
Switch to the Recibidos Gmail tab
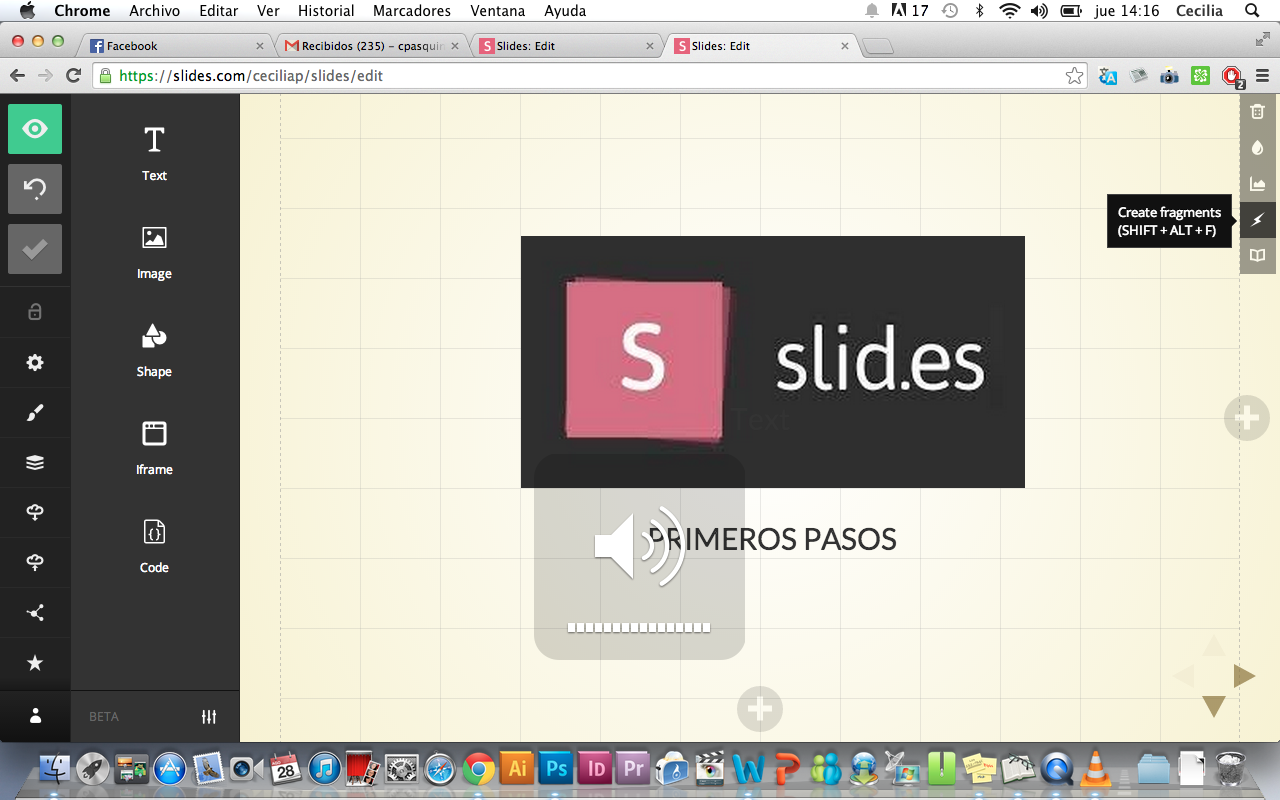click(370, 46)
